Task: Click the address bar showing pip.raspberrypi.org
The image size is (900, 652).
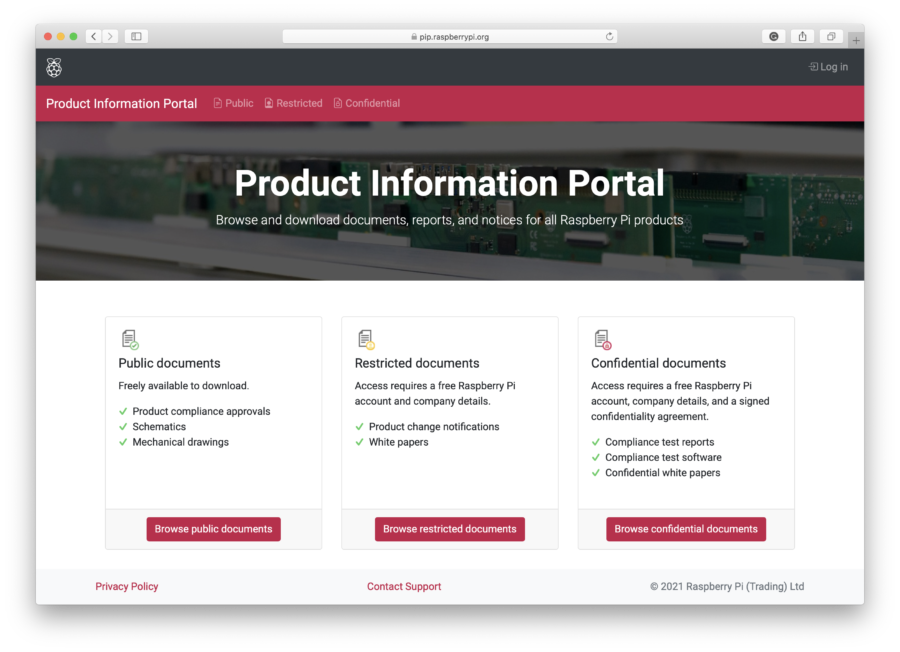Action: [450, 36]
